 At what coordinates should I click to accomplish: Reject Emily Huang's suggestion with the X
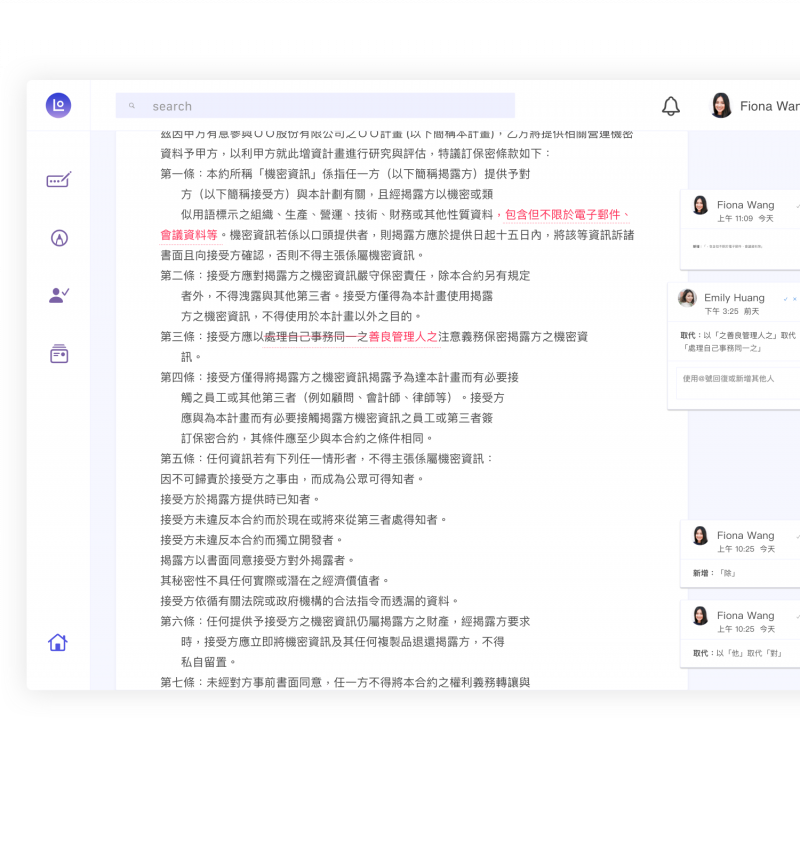click(796, 298)
